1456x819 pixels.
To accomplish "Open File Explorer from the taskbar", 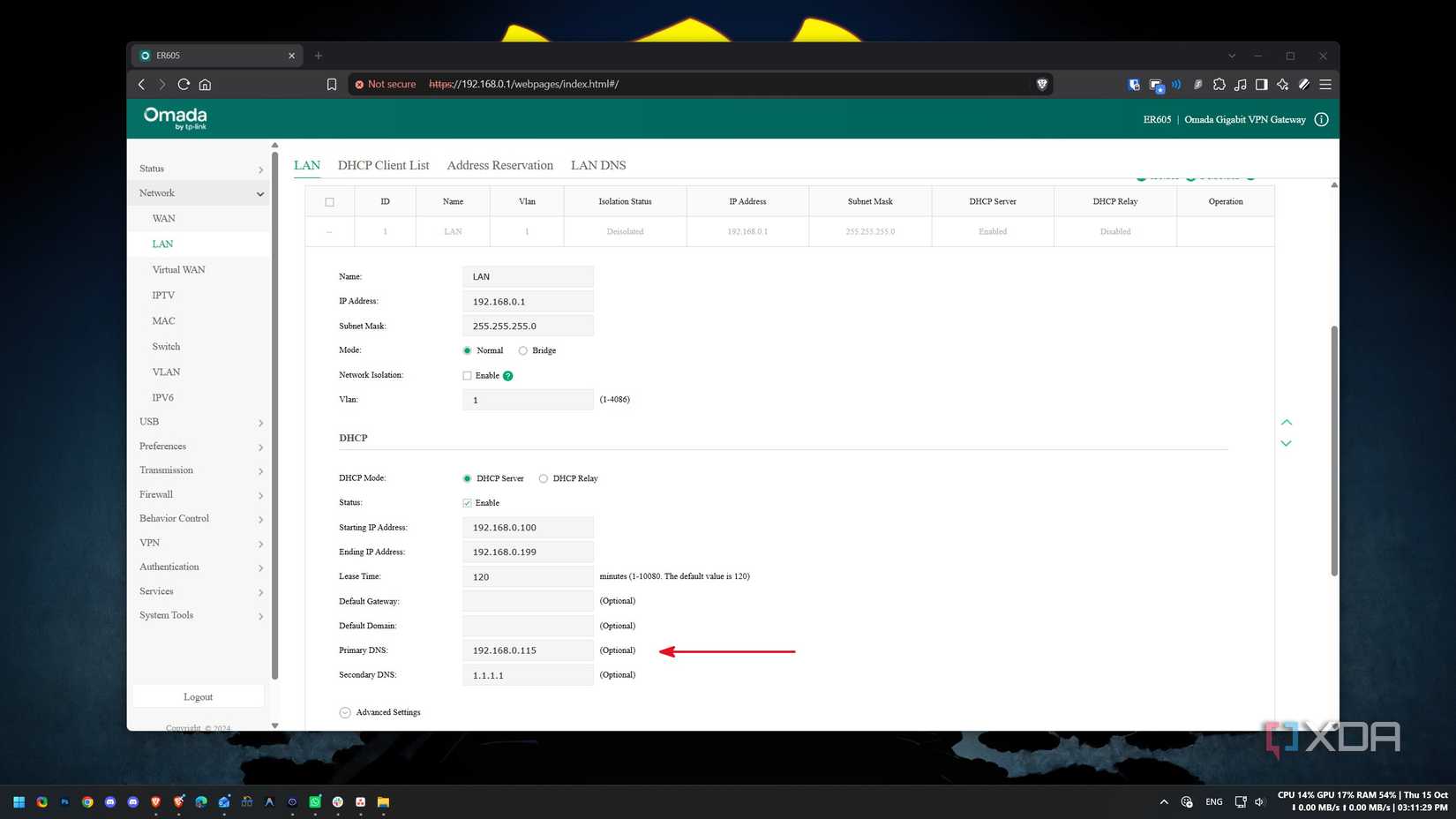I will [x=383, y=802].
